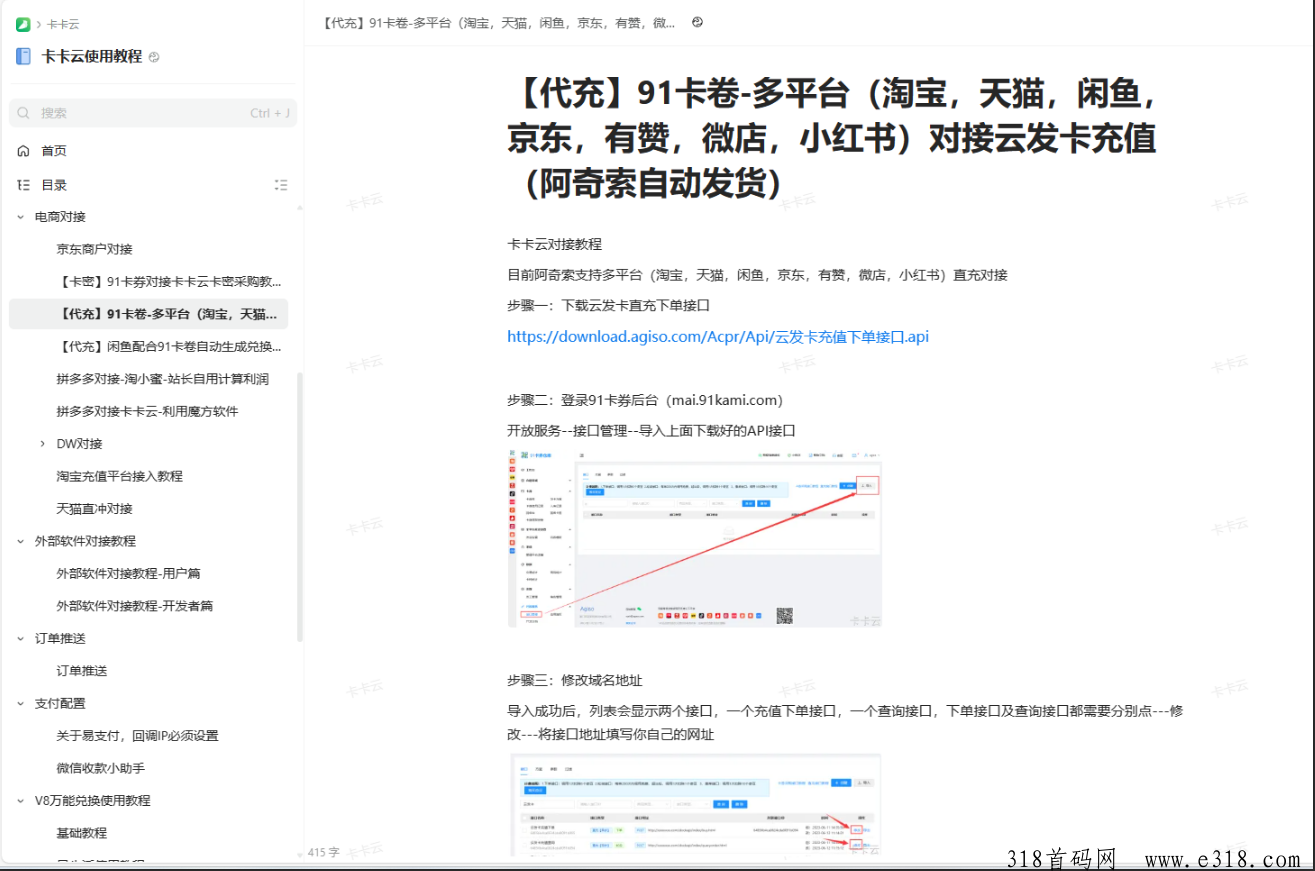Image resolution: width=1315 pixels, height=871 pixels.
Task: Open 淘宝充值平台接入教程
Action: coord(120,476)
